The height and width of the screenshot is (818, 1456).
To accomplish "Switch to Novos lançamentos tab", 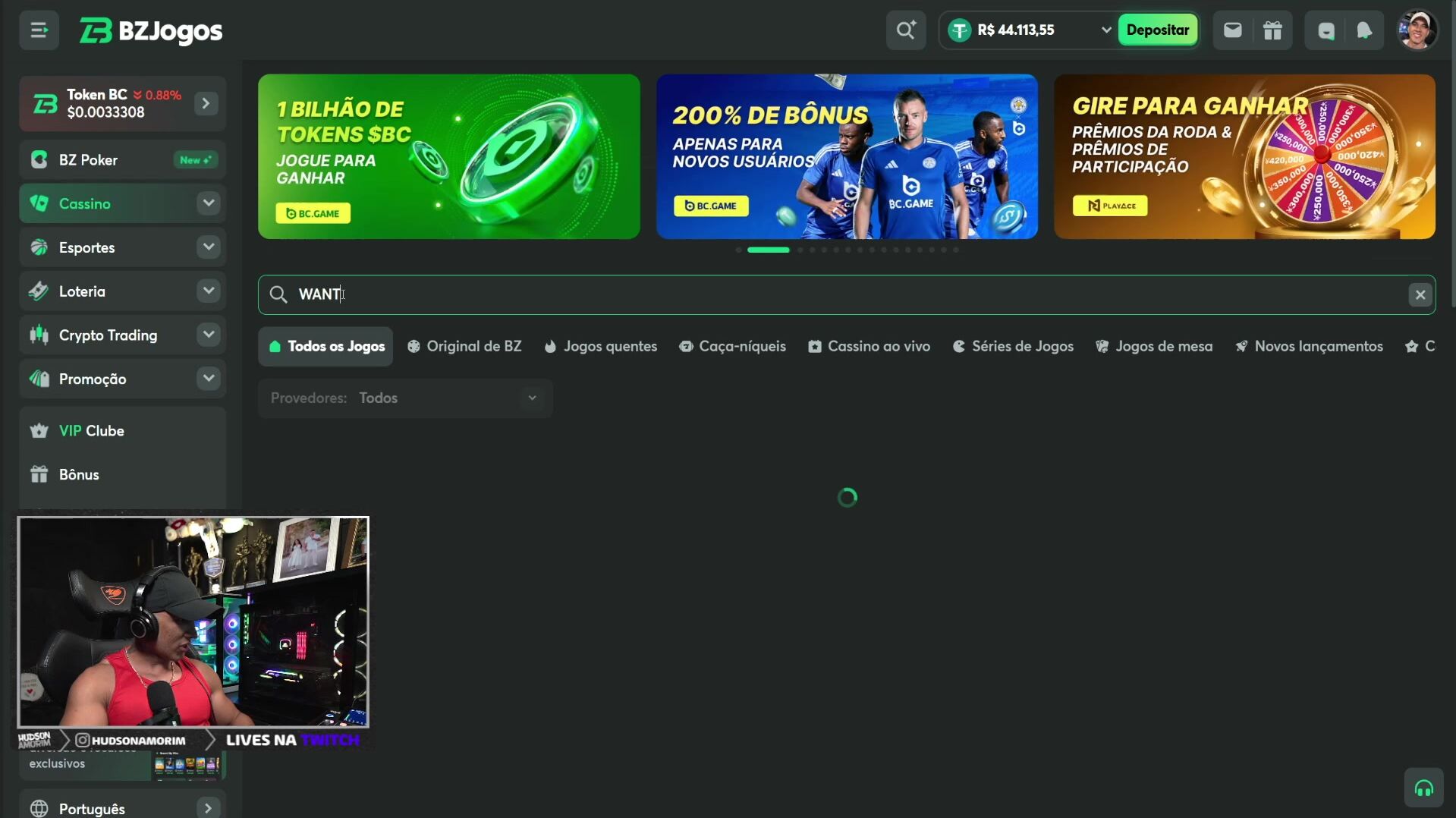I will click(x=1309, y=347).
